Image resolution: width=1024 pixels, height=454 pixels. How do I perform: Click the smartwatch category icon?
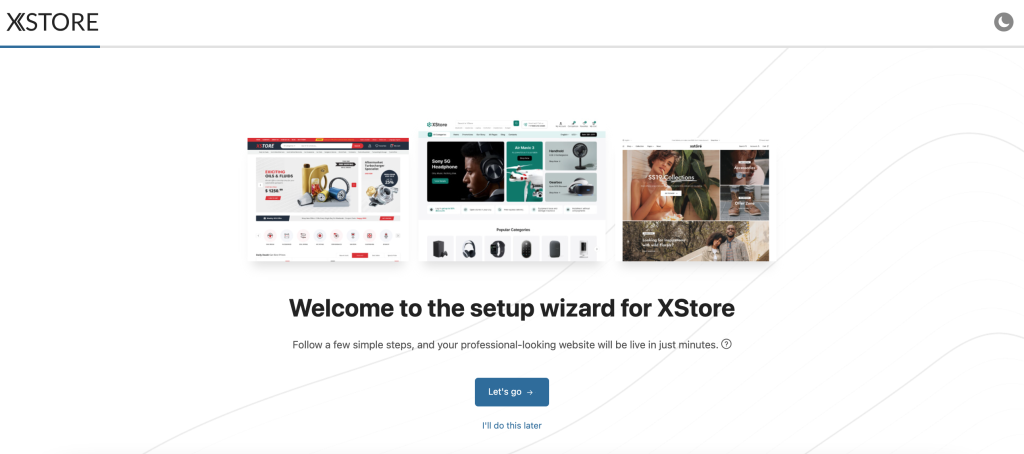coord(498,249)
